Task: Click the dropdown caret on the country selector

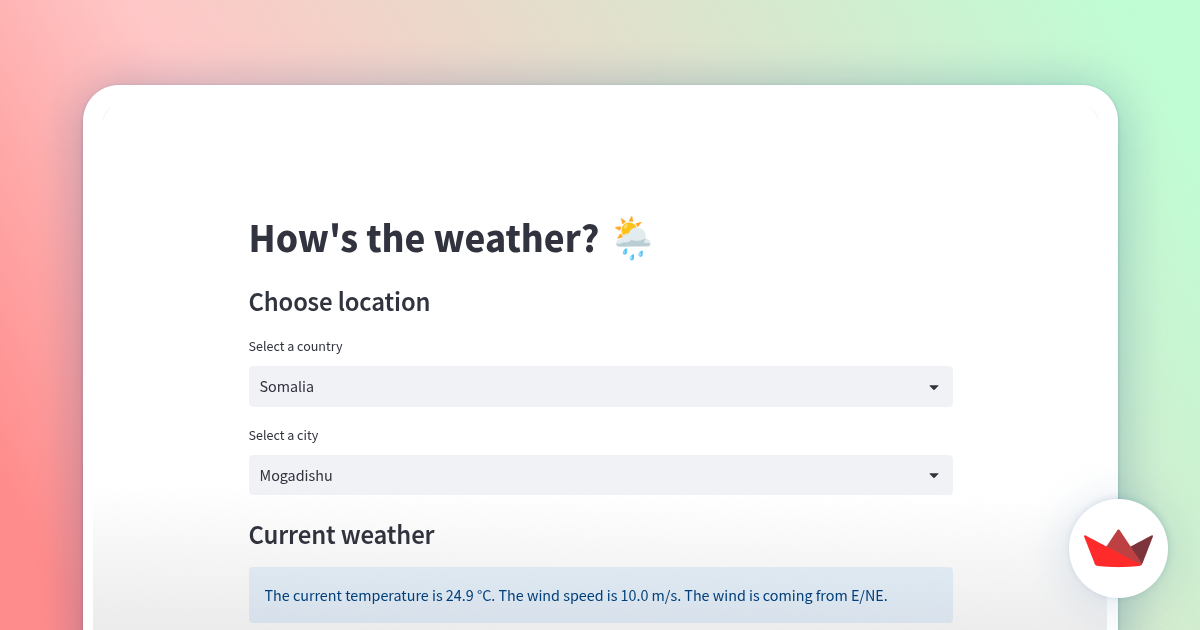Action: click(x=933, y=387)
